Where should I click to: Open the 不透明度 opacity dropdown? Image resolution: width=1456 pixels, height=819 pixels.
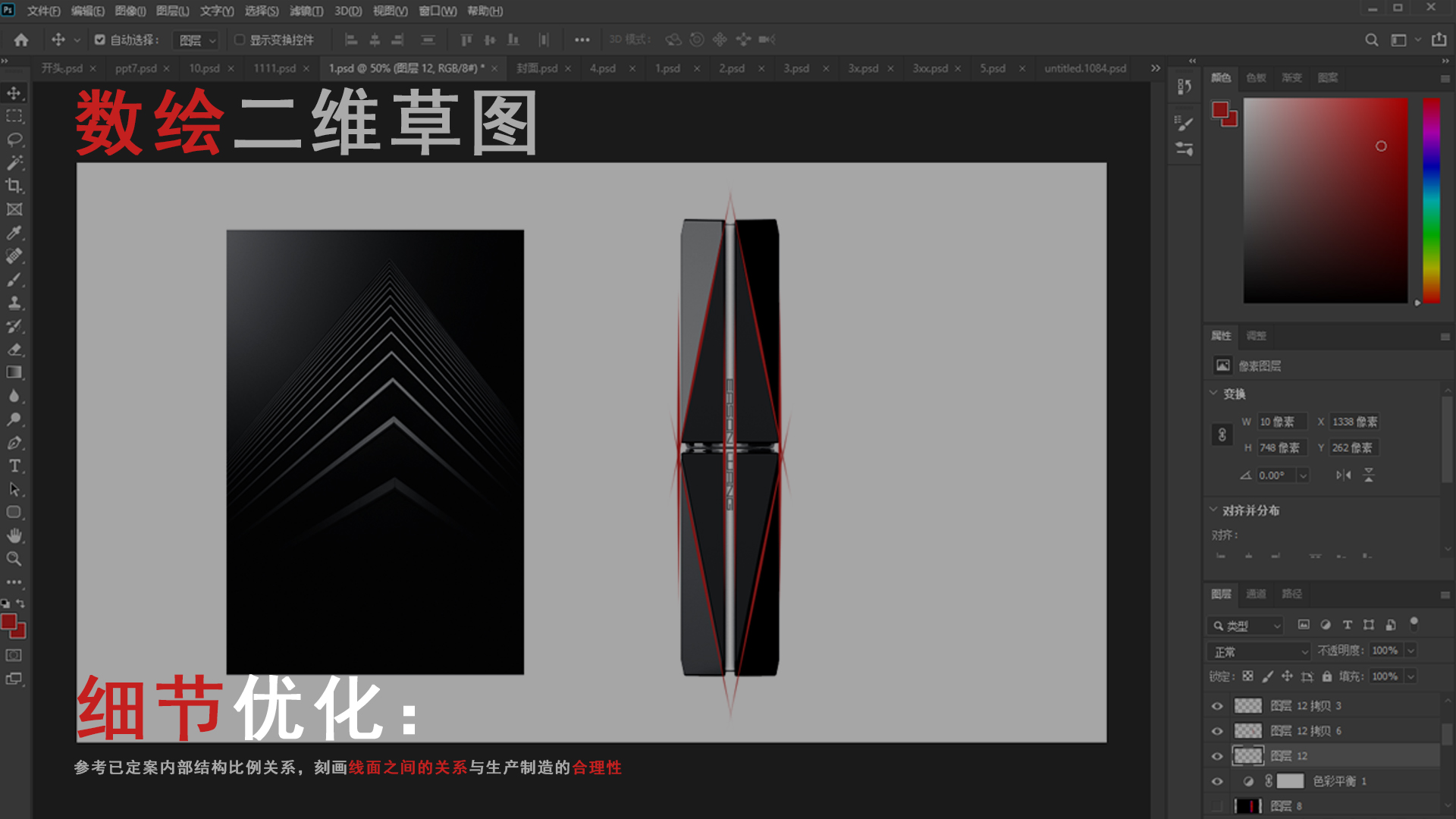(x=1412, y=651)
